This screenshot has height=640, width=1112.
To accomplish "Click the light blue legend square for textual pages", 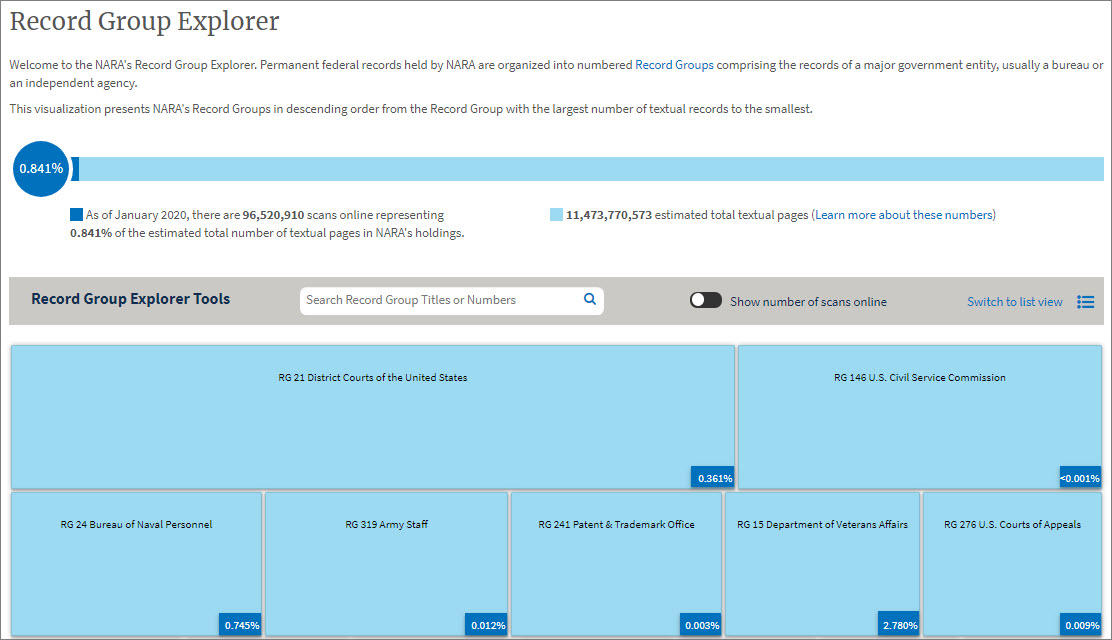I will pyautogui.click(x=556, y=214).
